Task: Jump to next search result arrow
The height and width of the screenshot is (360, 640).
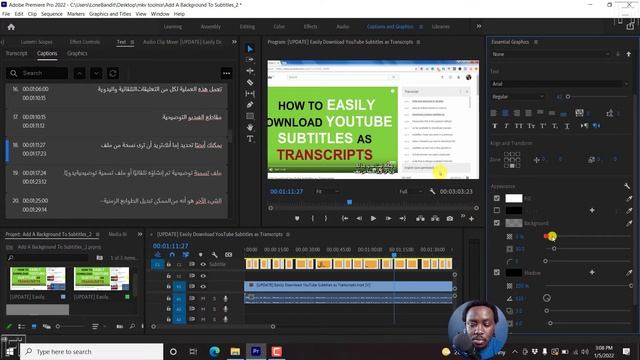Action: point(96,73)
